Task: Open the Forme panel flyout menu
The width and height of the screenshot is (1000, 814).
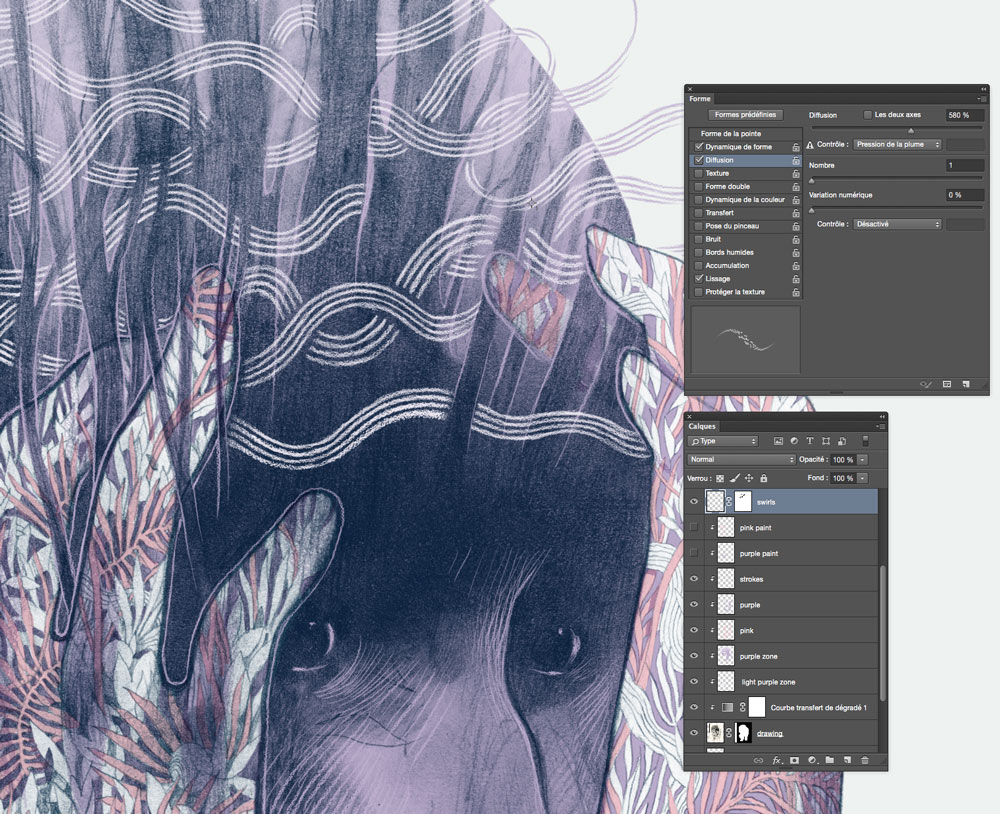Action: (x=982, y=99)
